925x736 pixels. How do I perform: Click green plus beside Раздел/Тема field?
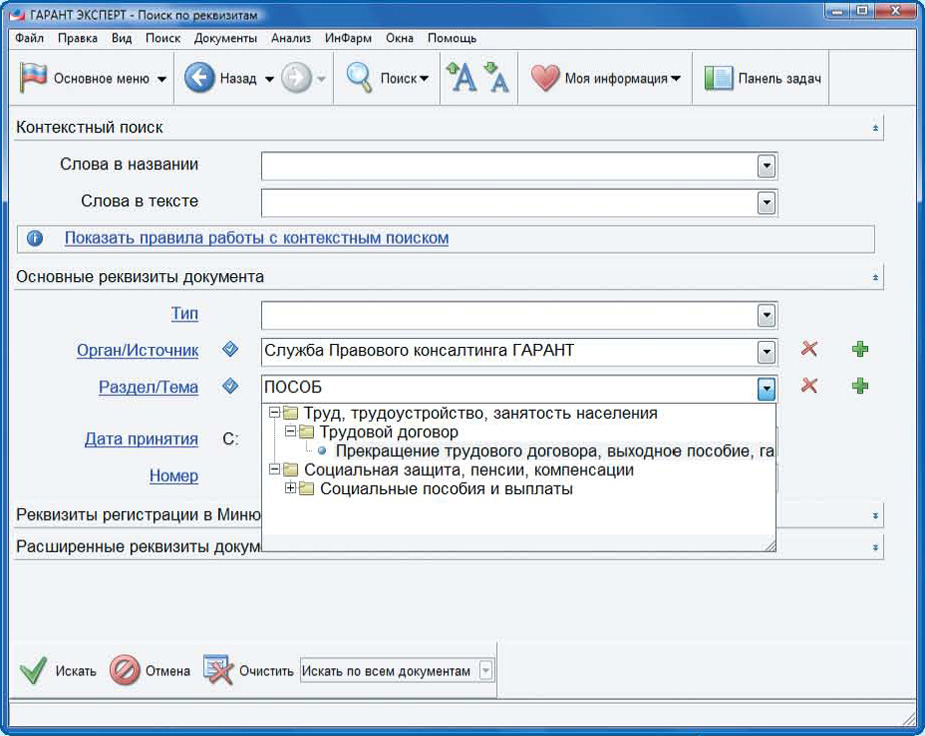pos(860,386)
